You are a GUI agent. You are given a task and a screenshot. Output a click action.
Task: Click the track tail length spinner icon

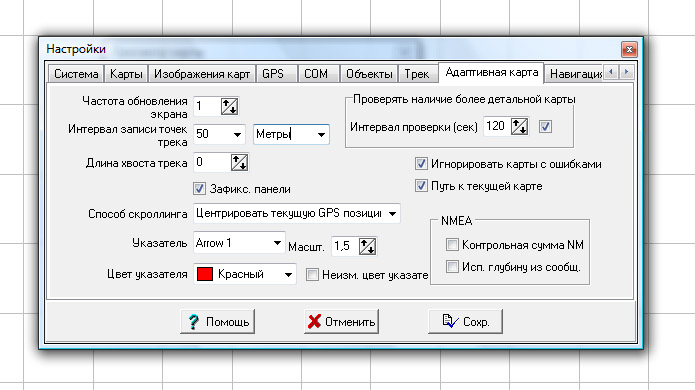[x=239, y=163]
